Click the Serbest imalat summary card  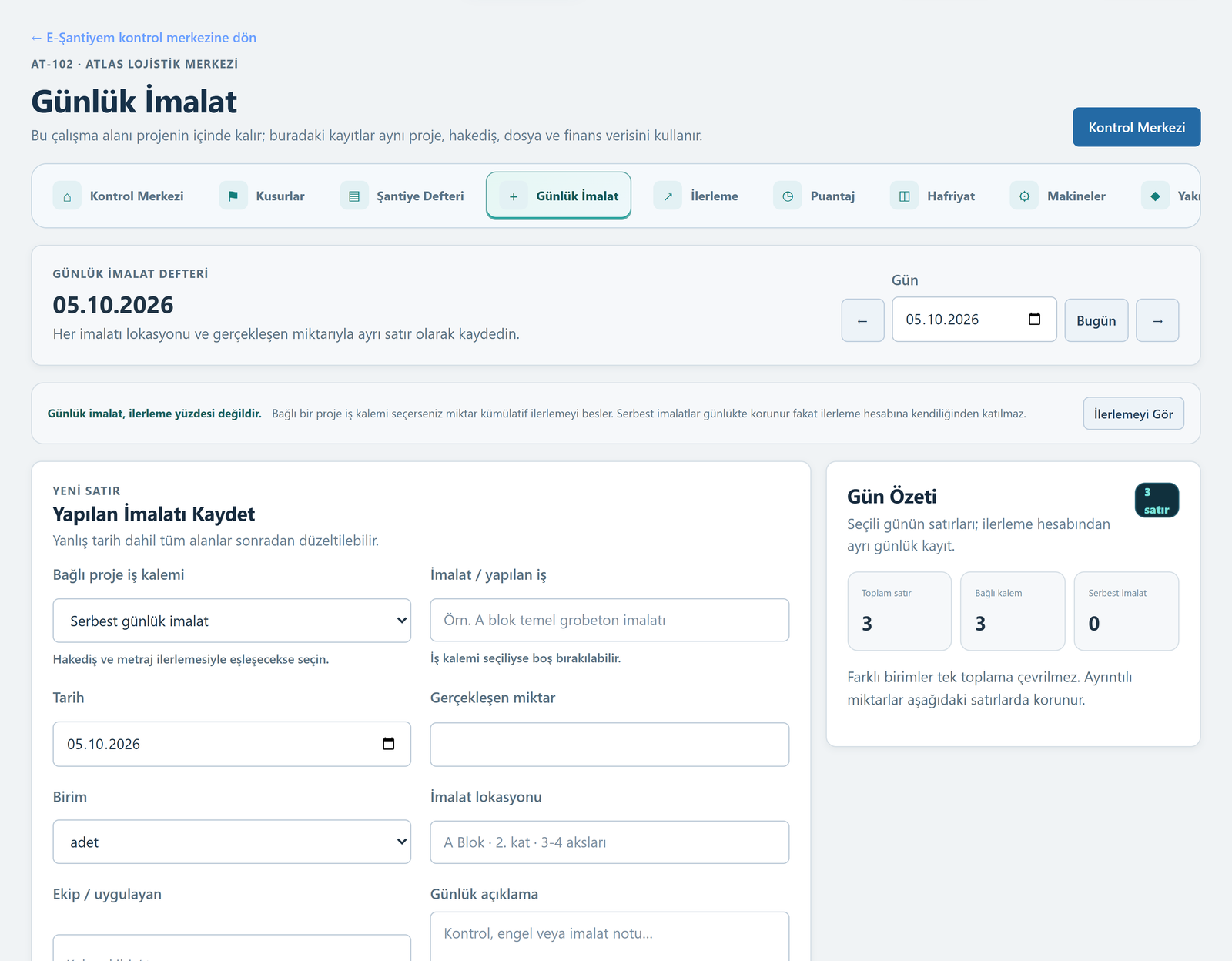coord(1127,611)
